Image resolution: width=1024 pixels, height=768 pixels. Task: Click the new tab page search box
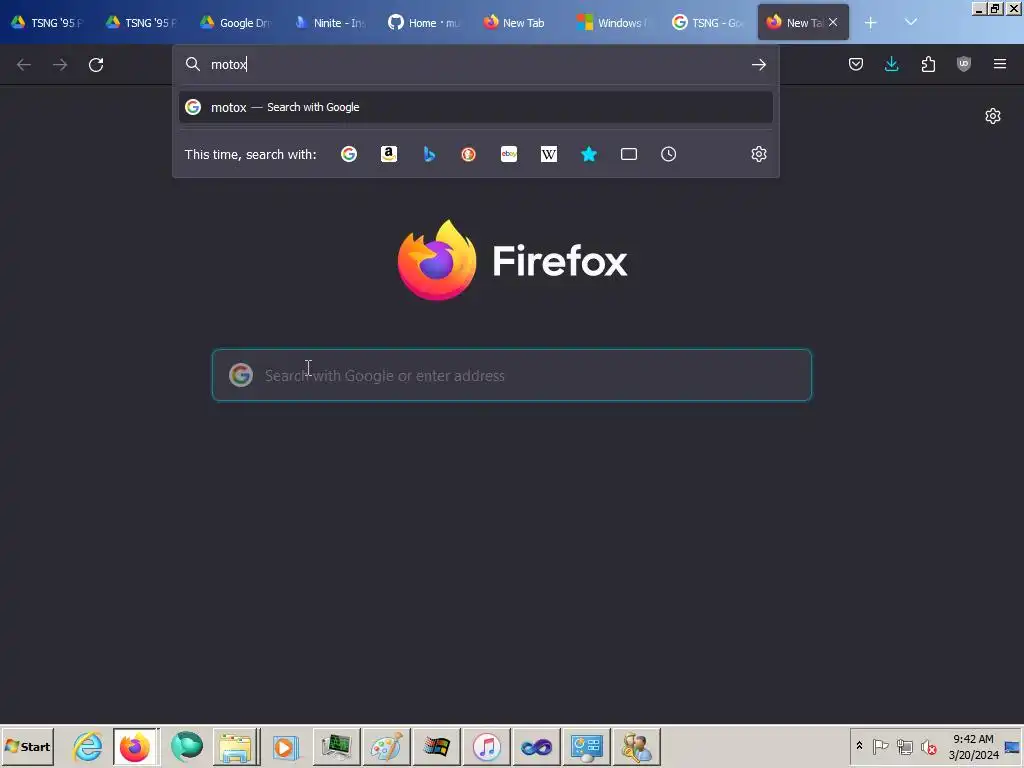(x=512, y=376)
